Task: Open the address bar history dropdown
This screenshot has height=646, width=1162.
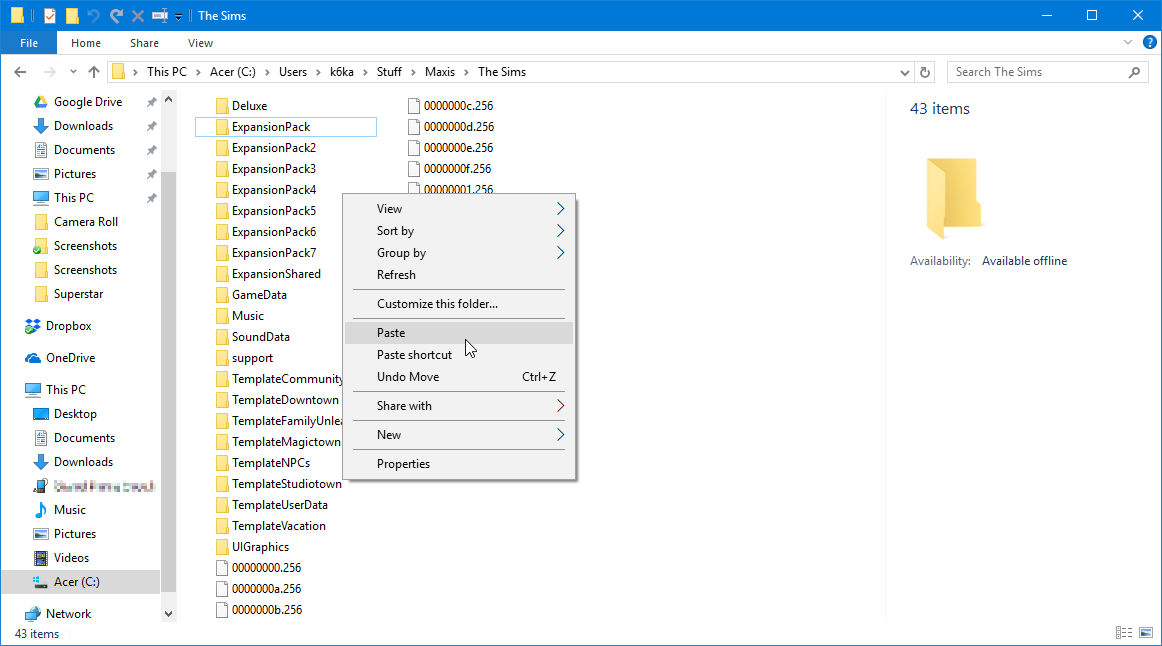Action: pyautogui.click(x=905, y=72)
